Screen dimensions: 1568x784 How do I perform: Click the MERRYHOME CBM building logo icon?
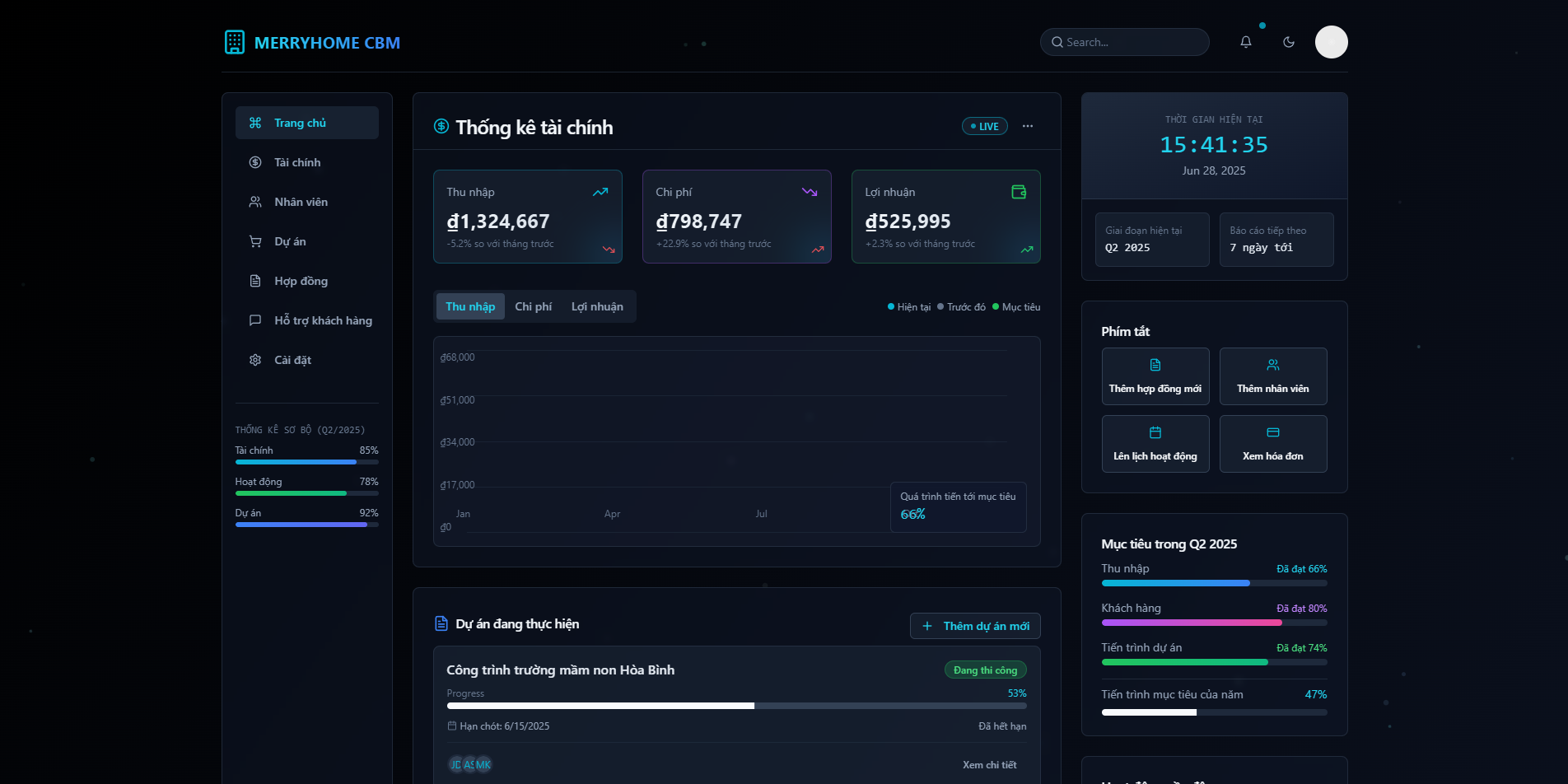(235, 42)
